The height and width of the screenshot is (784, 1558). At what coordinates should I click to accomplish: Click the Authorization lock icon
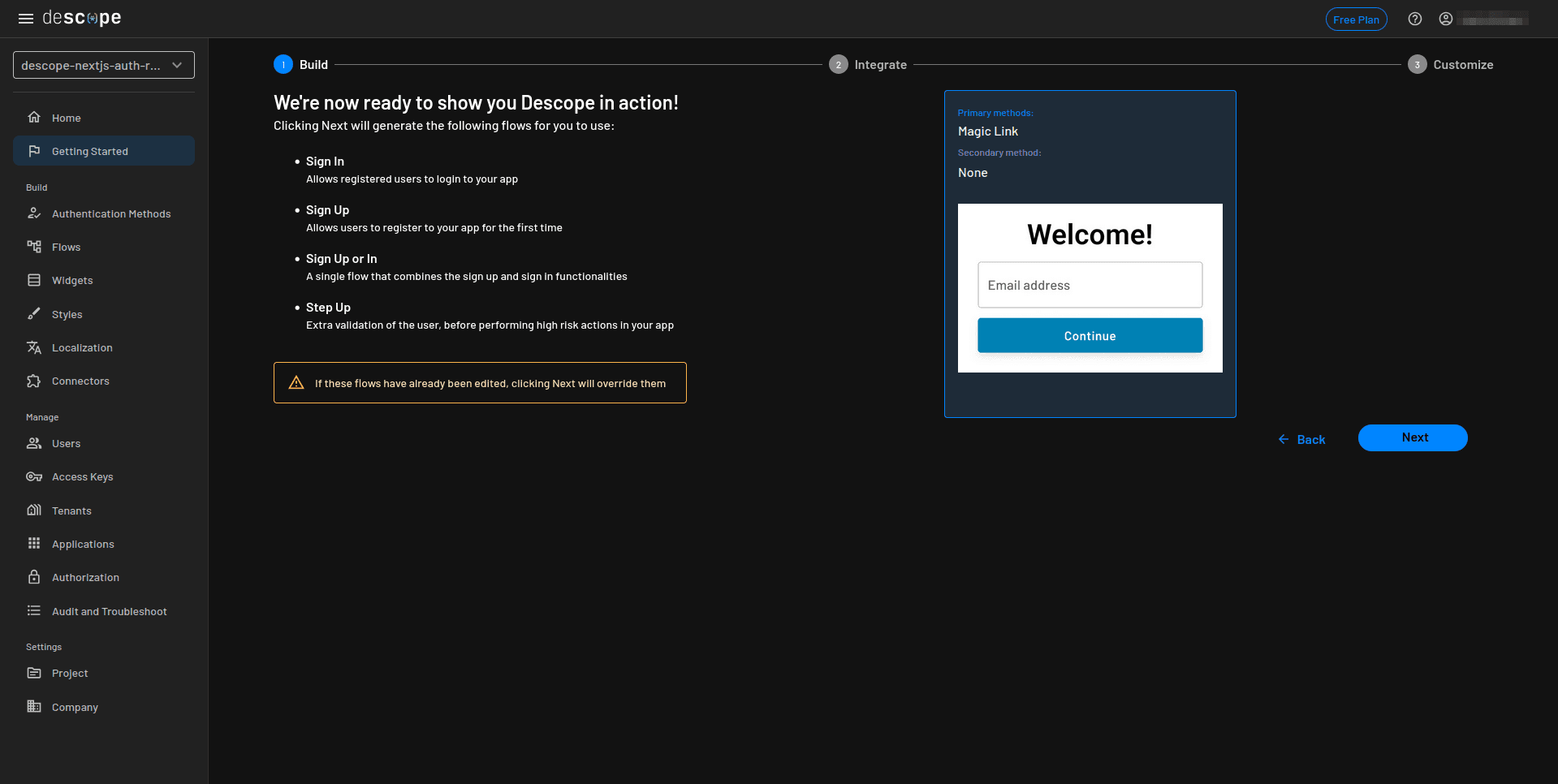click(x=34, y=577)
